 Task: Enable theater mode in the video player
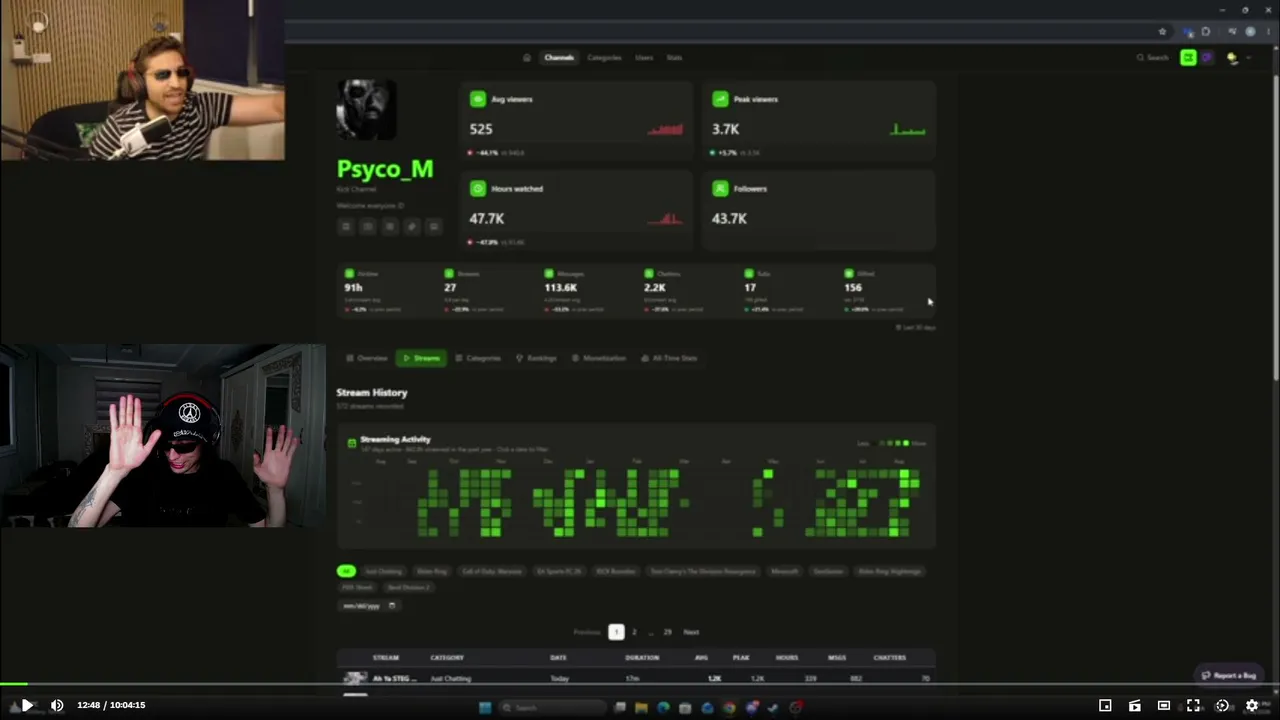[1164, 705]
